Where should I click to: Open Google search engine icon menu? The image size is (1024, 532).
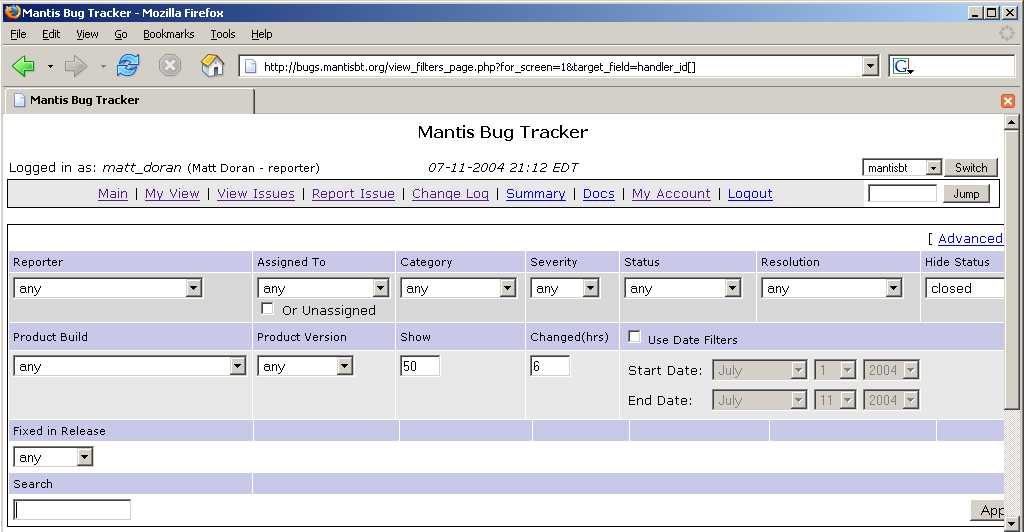click(x=903, y=67)
